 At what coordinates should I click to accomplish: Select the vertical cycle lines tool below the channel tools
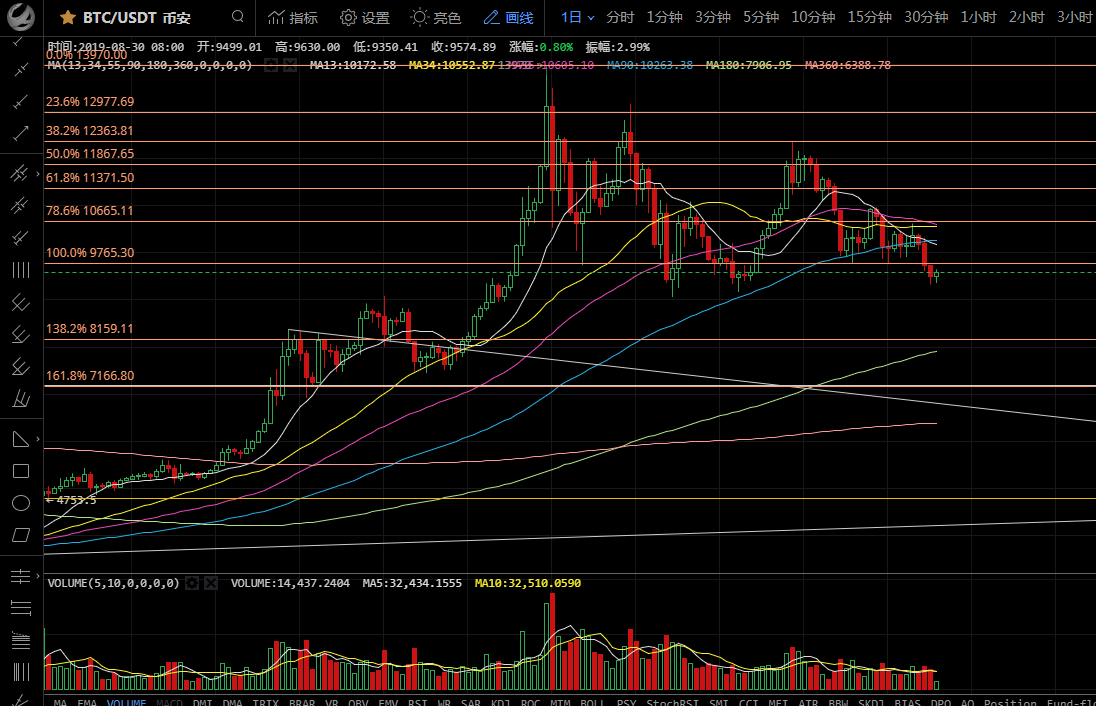pyautogui.click(x=21, y=271)
